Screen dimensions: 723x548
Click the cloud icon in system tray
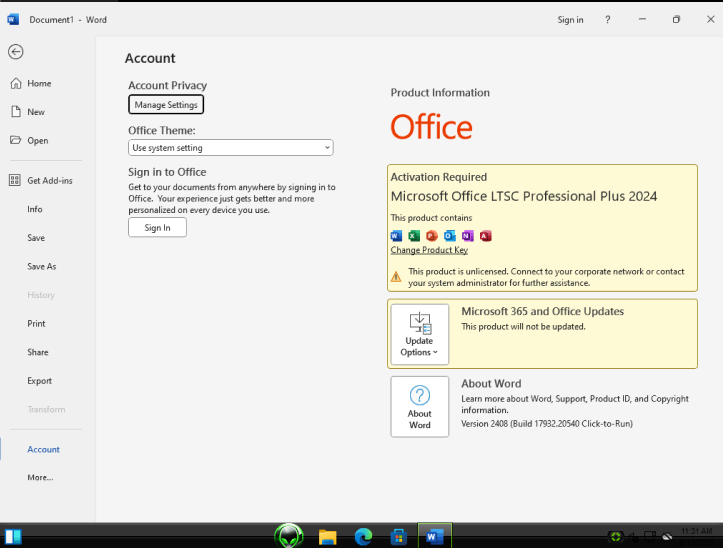pyautogui.click(x=667, y=536)
